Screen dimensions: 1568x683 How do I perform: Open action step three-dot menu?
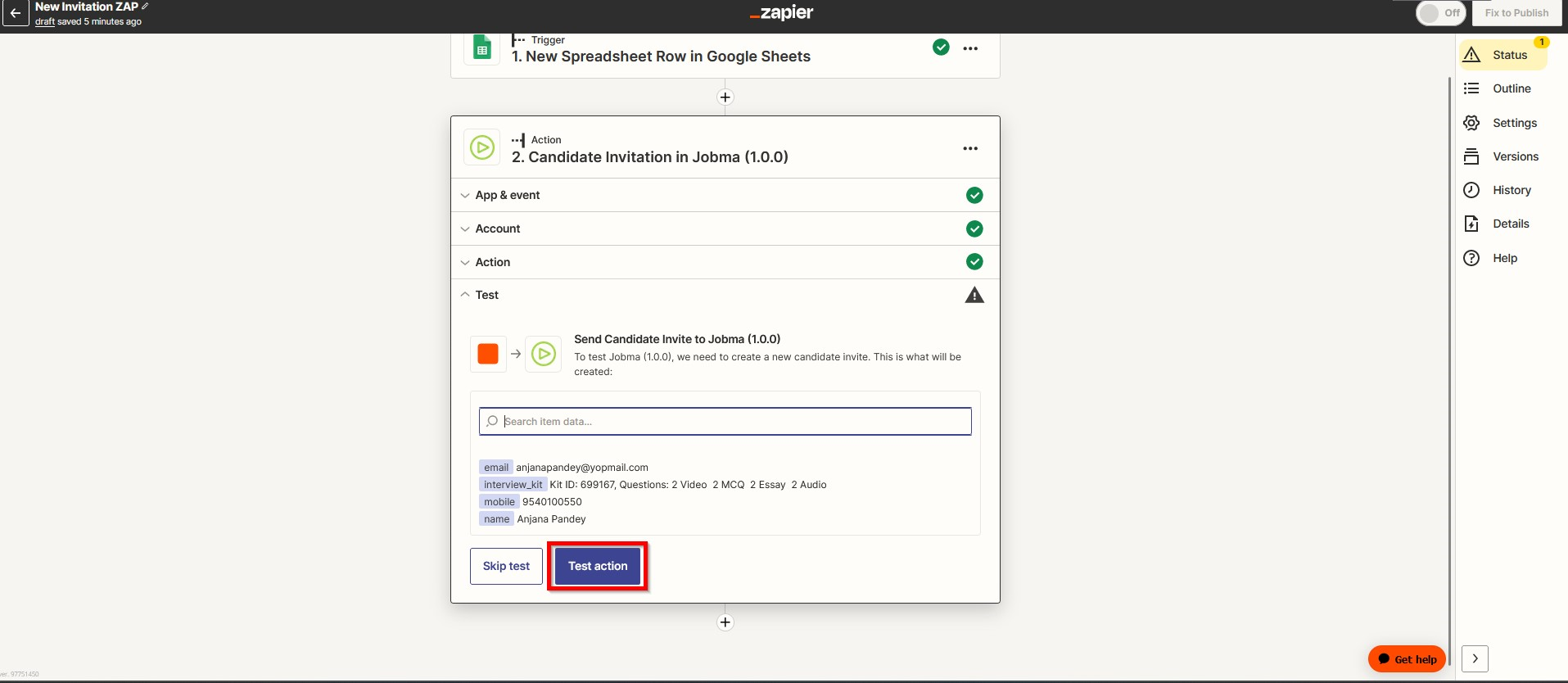pos(970,148)
